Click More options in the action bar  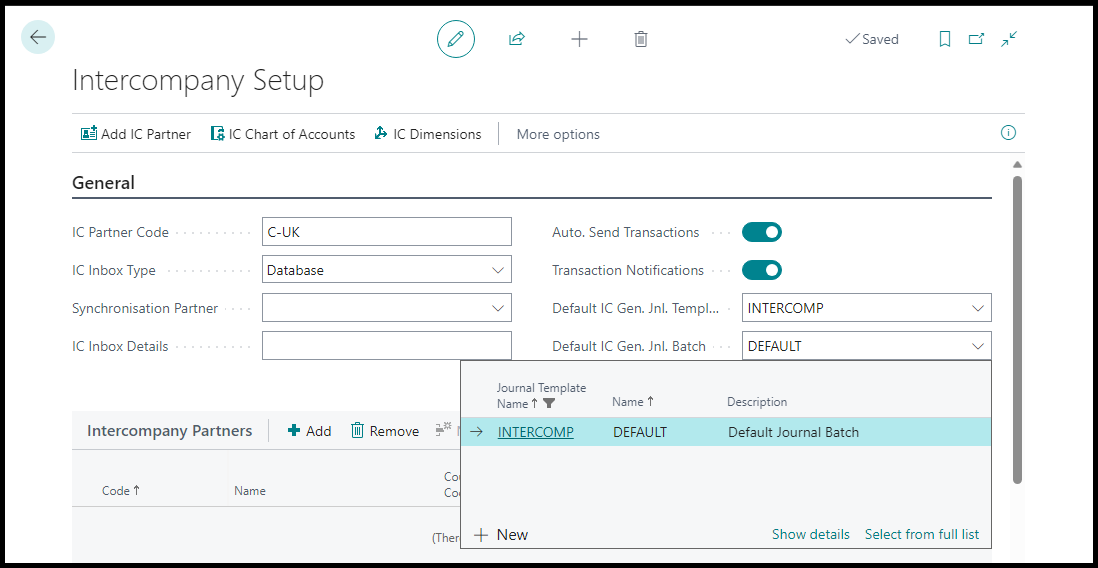(x=558, y=134)
